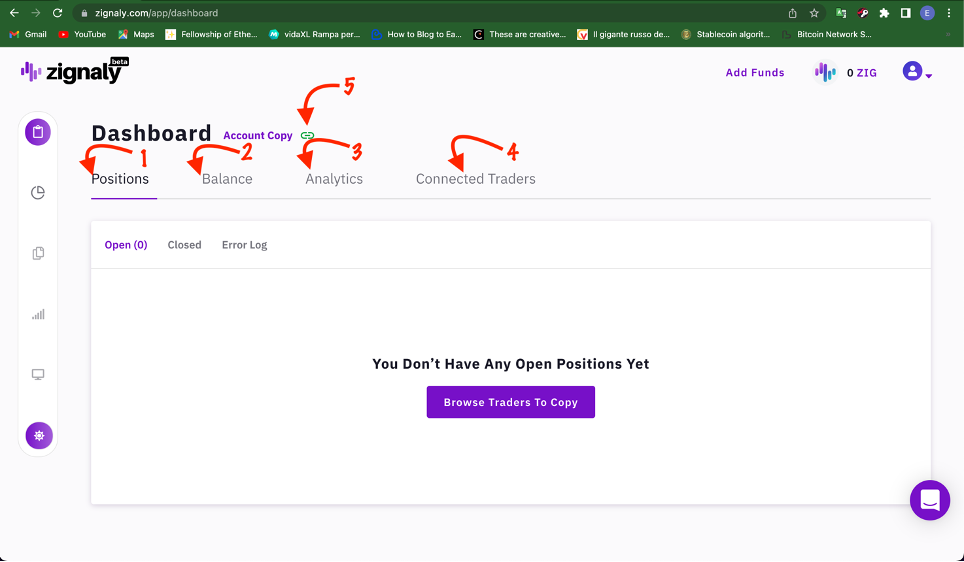Expand the profile dropdown arrow
Viewport: 964px width, 562px height.
[x=929, y=76]
